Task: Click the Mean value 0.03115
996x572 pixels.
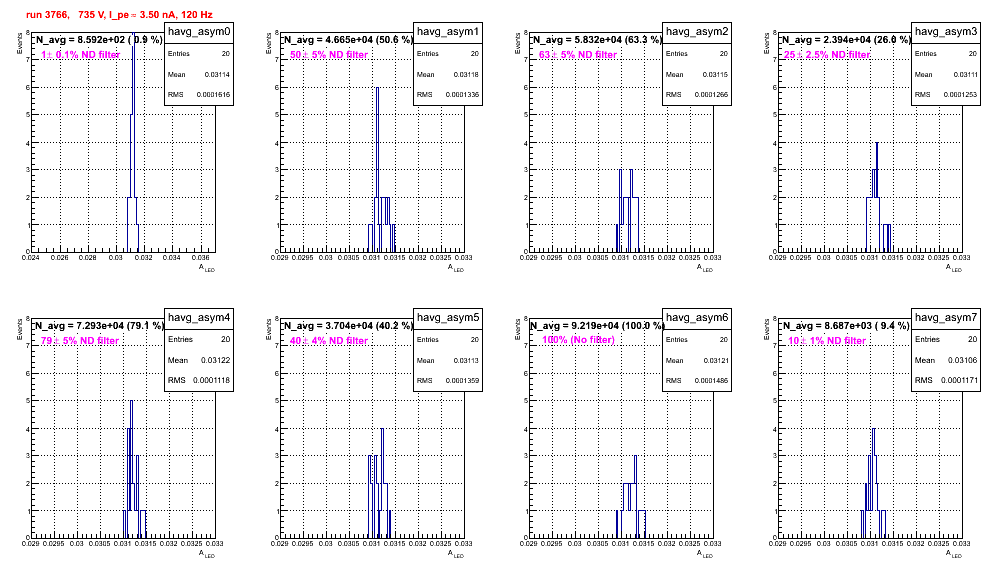Action: [x=715, y=74]
